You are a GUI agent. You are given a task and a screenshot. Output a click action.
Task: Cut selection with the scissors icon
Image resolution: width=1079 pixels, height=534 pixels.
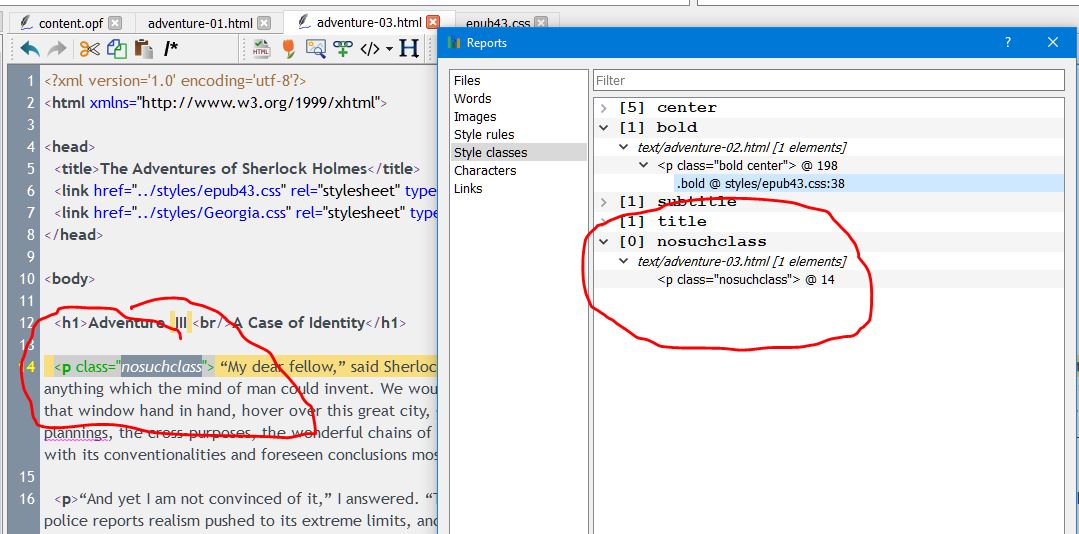point(89,49)
